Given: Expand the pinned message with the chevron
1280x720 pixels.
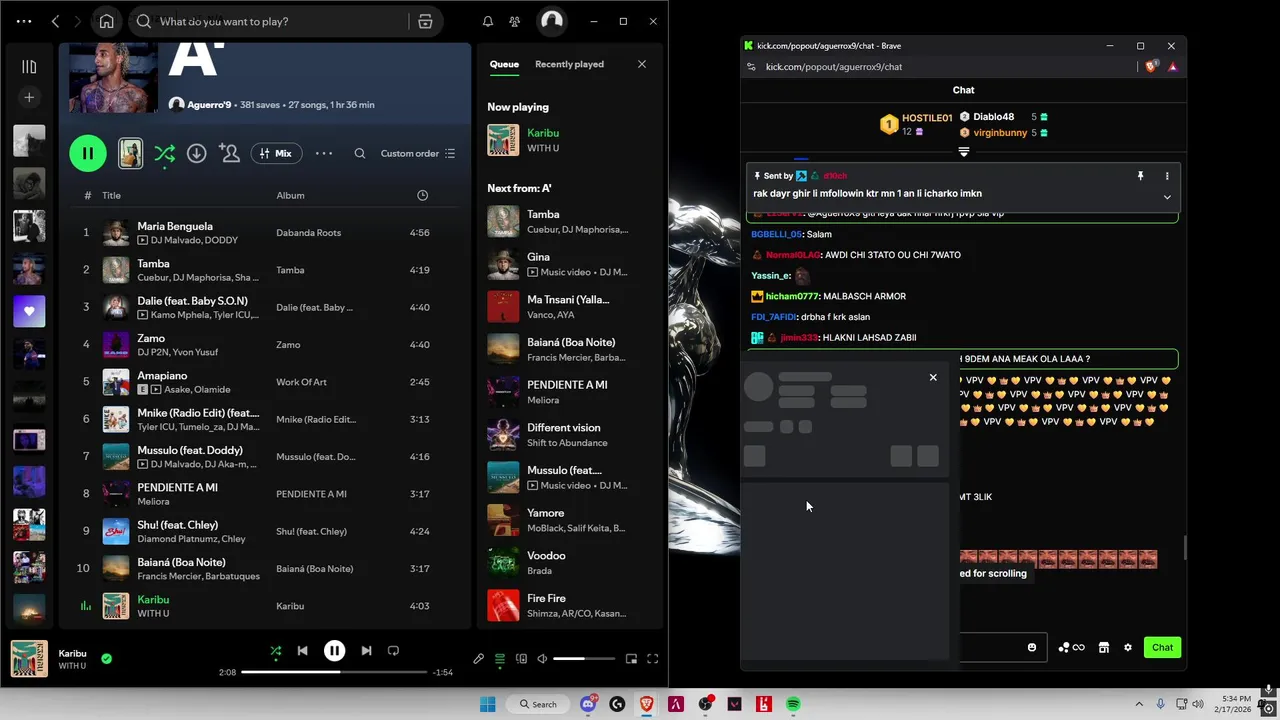Looking at the screenshot, I should [x=1166, y=197].
